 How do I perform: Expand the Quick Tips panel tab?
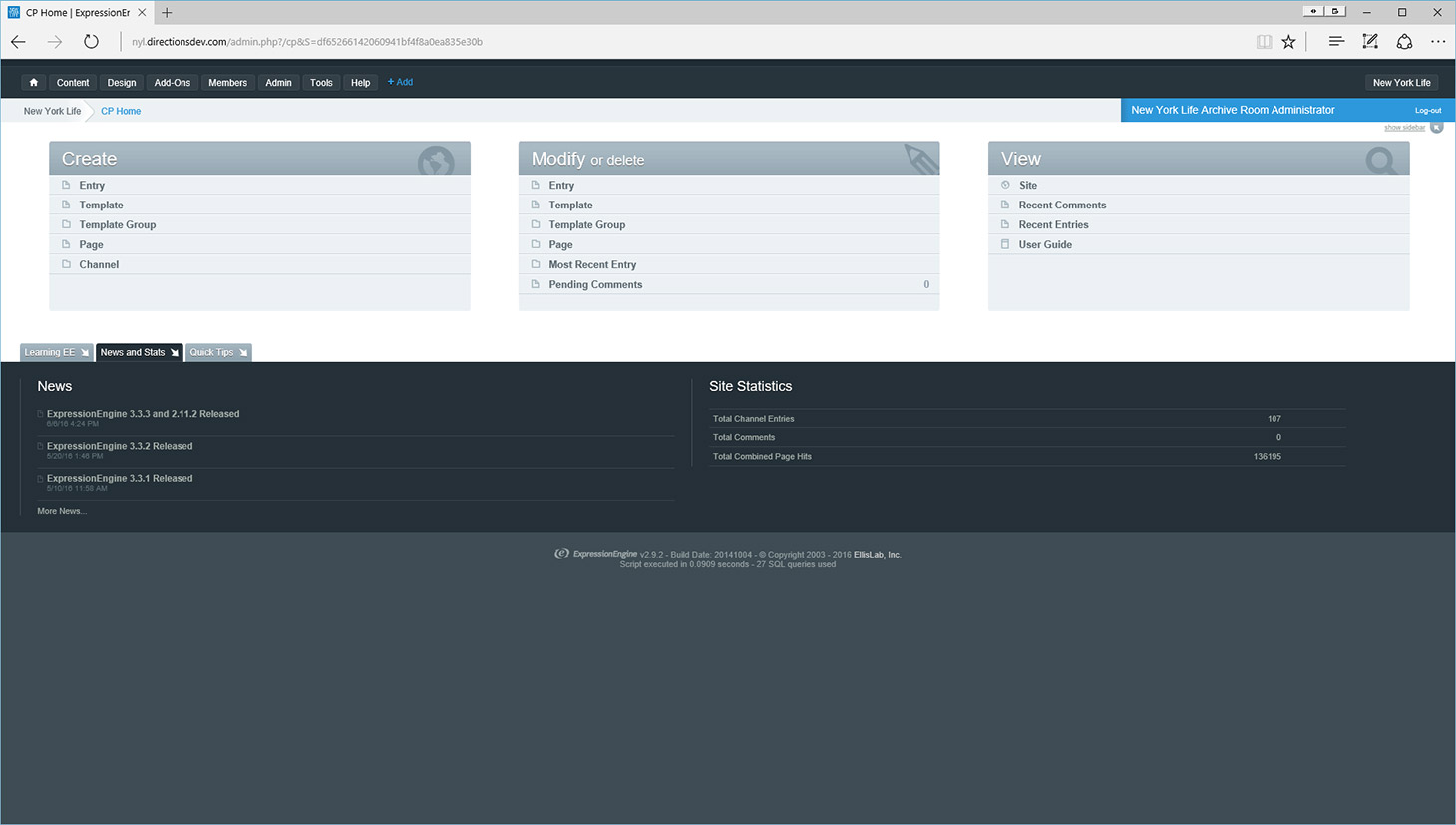click(x=217, y=352)
